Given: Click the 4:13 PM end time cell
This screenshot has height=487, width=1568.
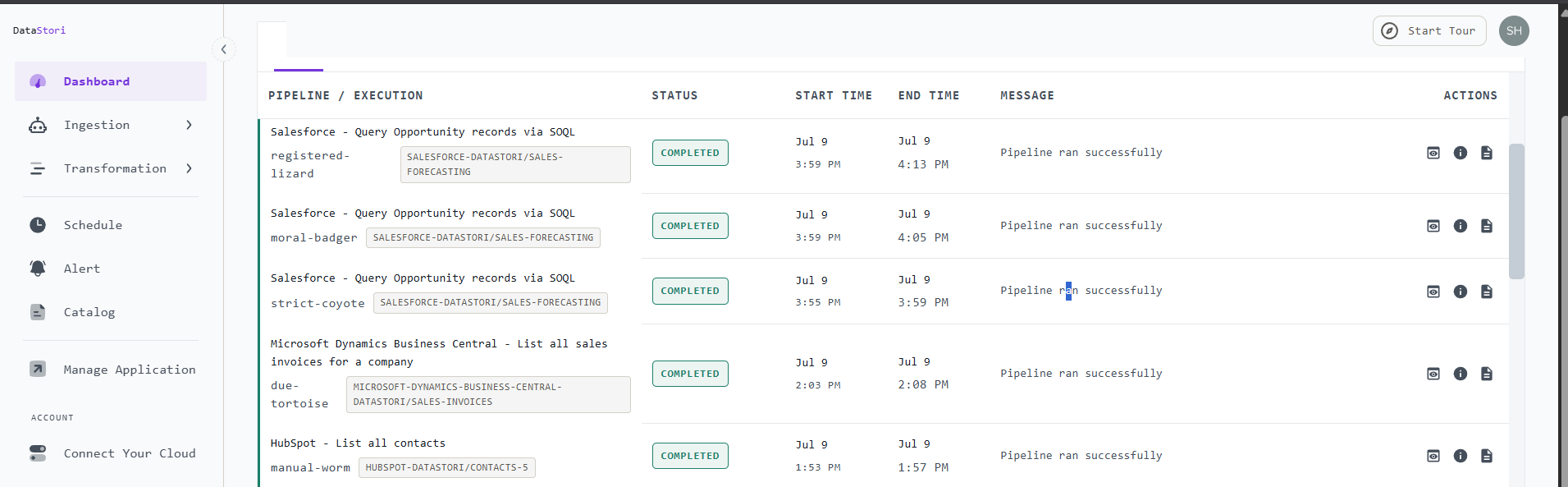Looking at the screenshot, I should pyautogui.click(x=923, y=164).
